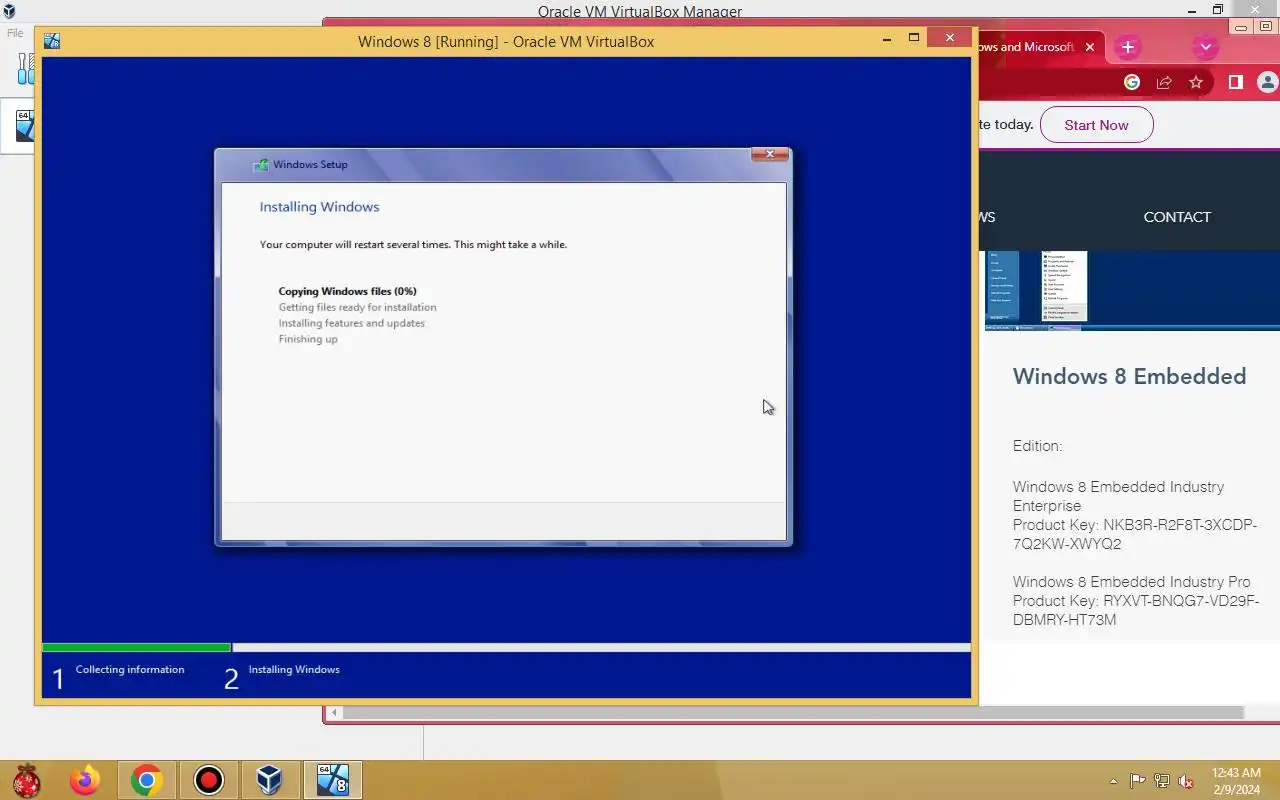Click step 1 'Collecting information' label

[130, 670]
